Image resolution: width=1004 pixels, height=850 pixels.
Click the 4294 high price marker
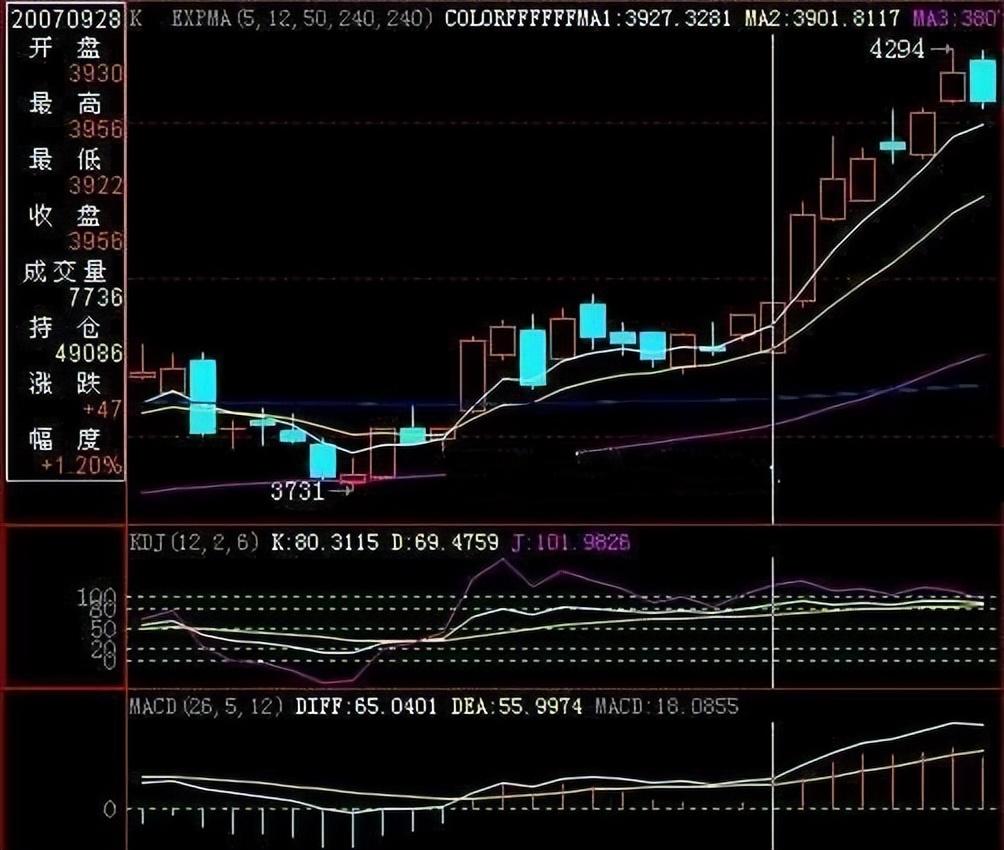pyautogui.click(x=897, y=49)
